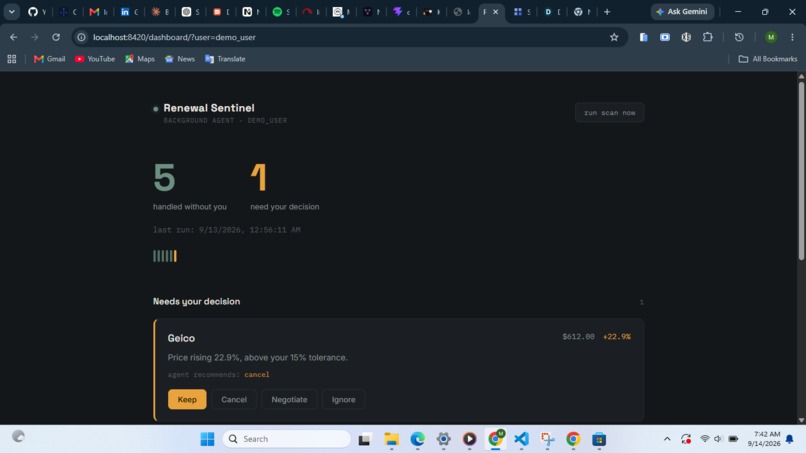Click the last run timestamp text

click(x=227, y=230)
